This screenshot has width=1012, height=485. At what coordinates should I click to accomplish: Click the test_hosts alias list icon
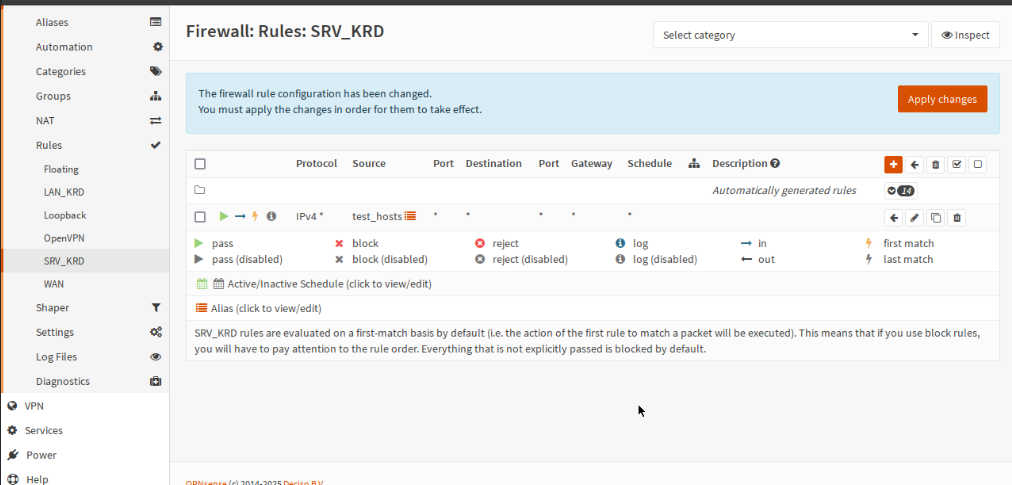tap(410, 216)
